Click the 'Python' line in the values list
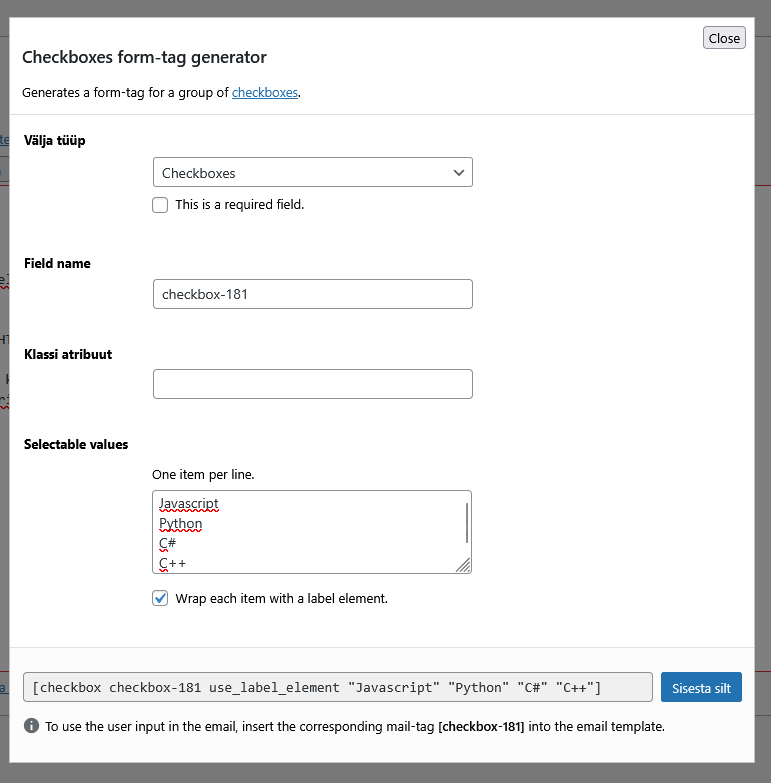Image resolution: width=771 pixels, height=783 pixels. [x=180, y=523]
